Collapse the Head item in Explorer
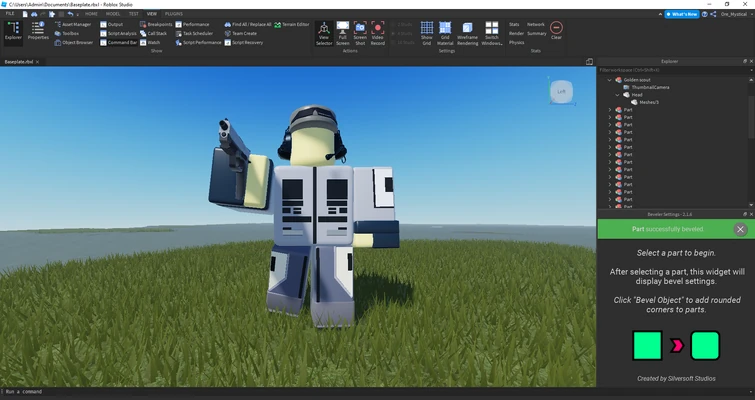The height and width of the screenshot is (400, 755). [x=617, y=95]
